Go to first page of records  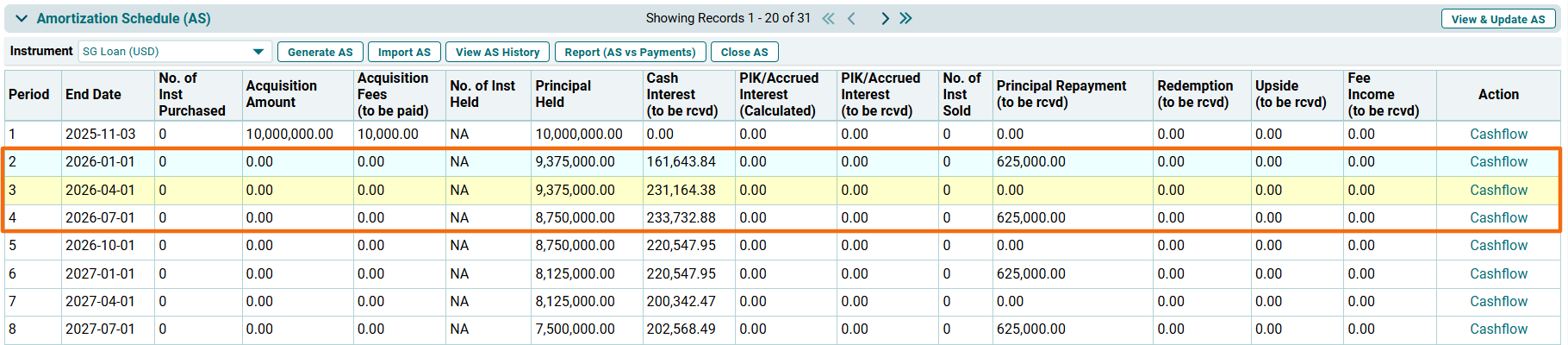828,18
